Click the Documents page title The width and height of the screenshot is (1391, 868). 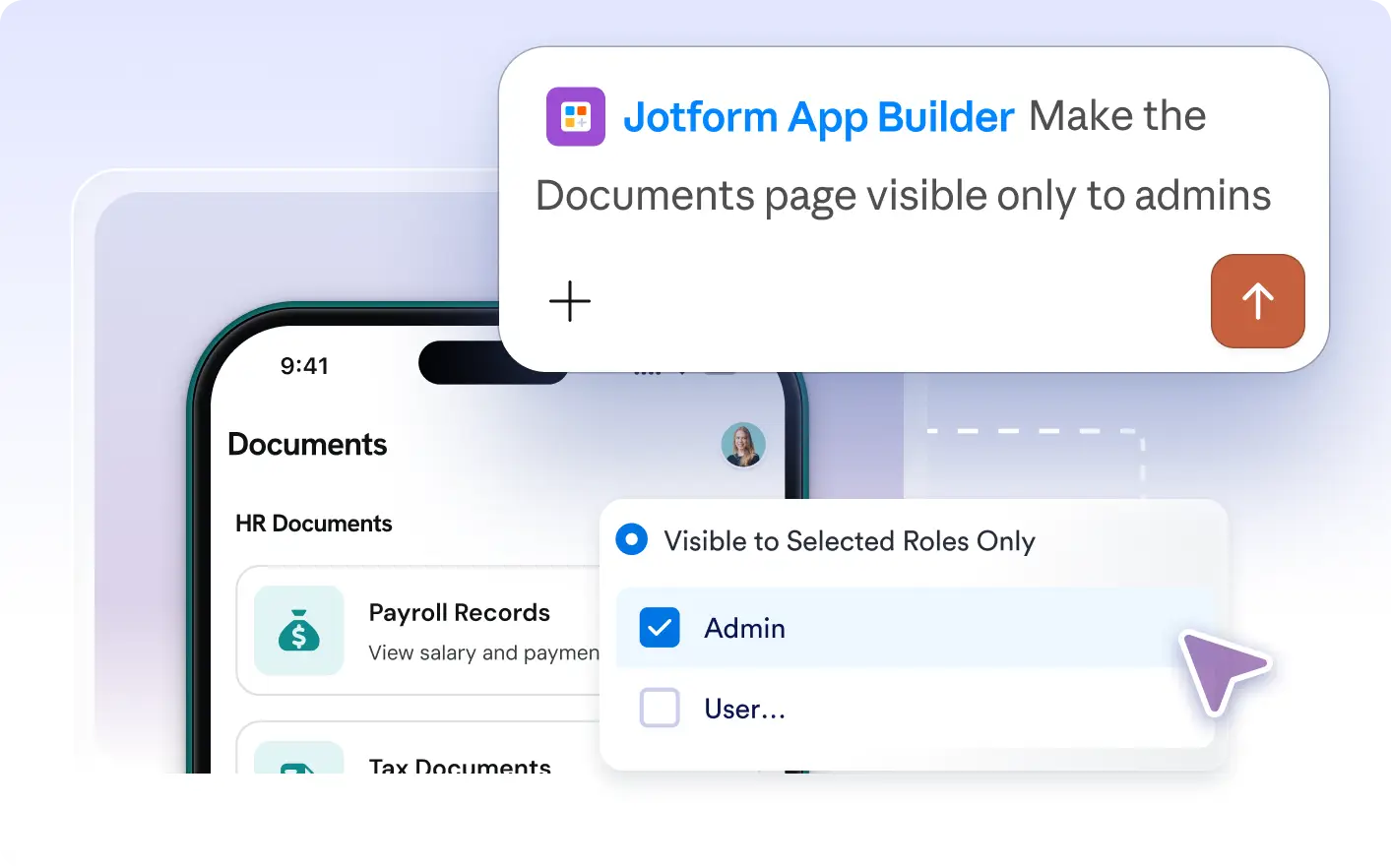307,445
